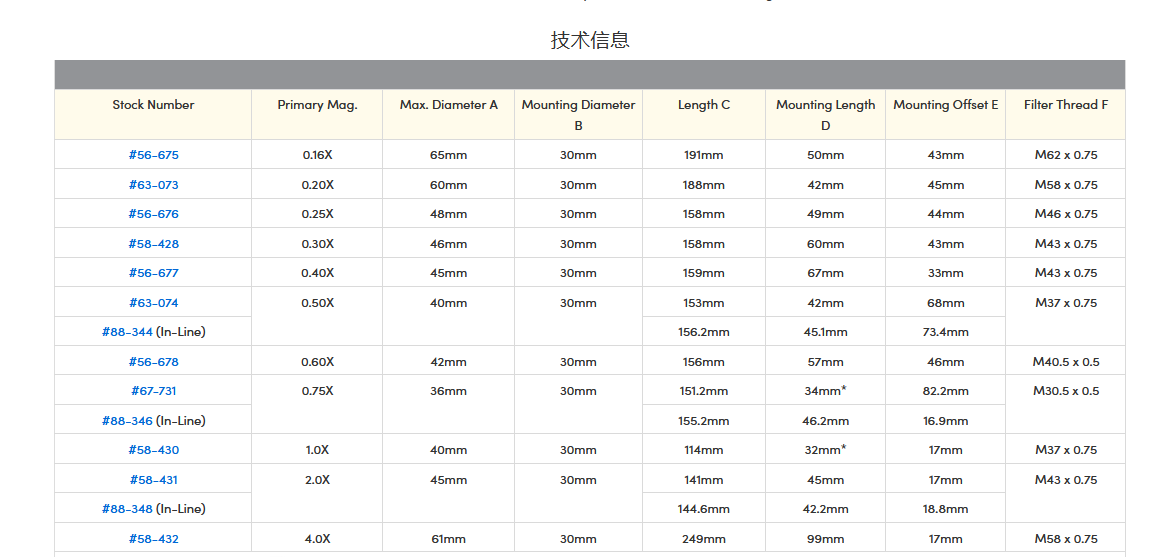
Task: Open stock number #67-731
Action: (x=153, y=391)
